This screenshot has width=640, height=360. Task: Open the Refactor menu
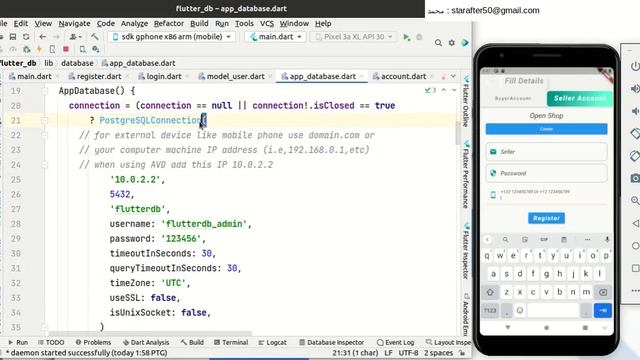point(169,24)
